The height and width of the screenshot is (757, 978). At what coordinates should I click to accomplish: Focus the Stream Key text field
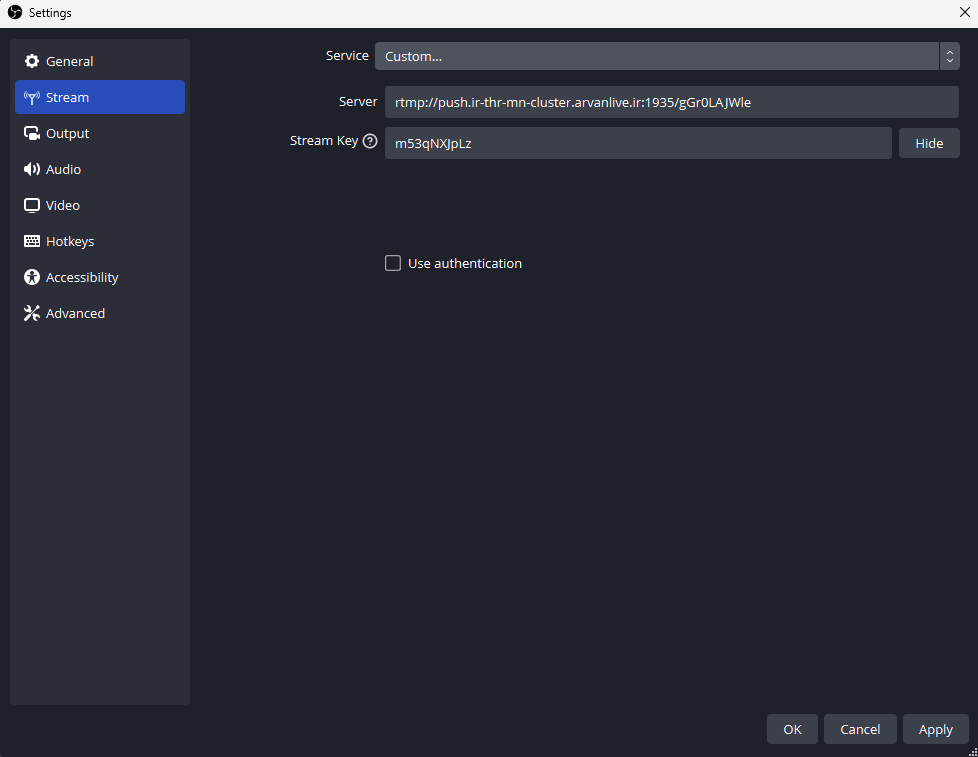pos(637,143)
